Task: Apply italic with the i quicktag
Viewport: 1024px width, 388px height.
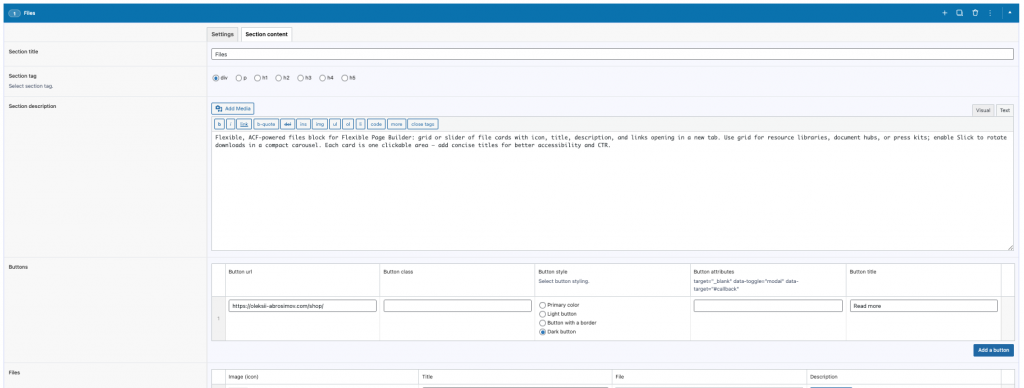Action: click(x=231, y=123)
